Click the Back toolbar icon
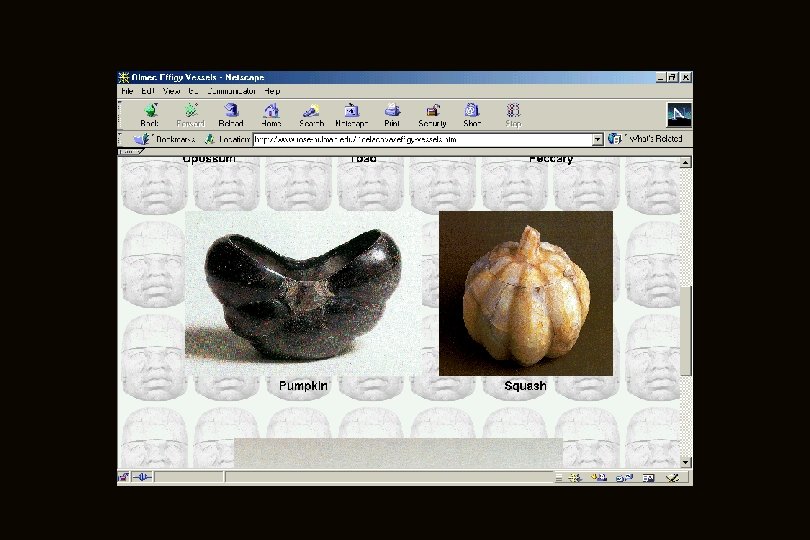The width and height of the screenshot is (810, 540). click(x=150, y=110)
